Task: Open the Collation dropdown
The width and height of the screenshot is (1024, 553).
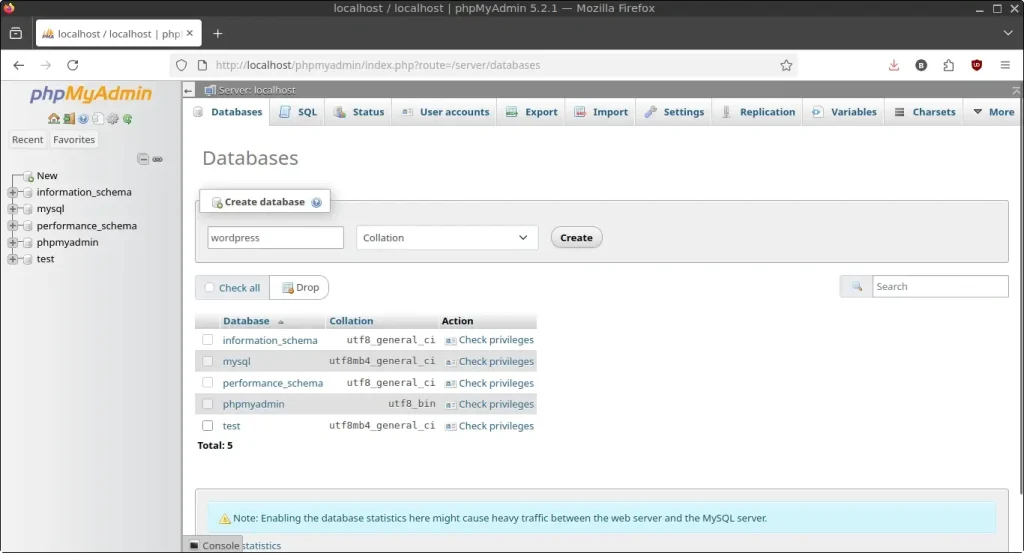Action: click(x=447, y=238)
